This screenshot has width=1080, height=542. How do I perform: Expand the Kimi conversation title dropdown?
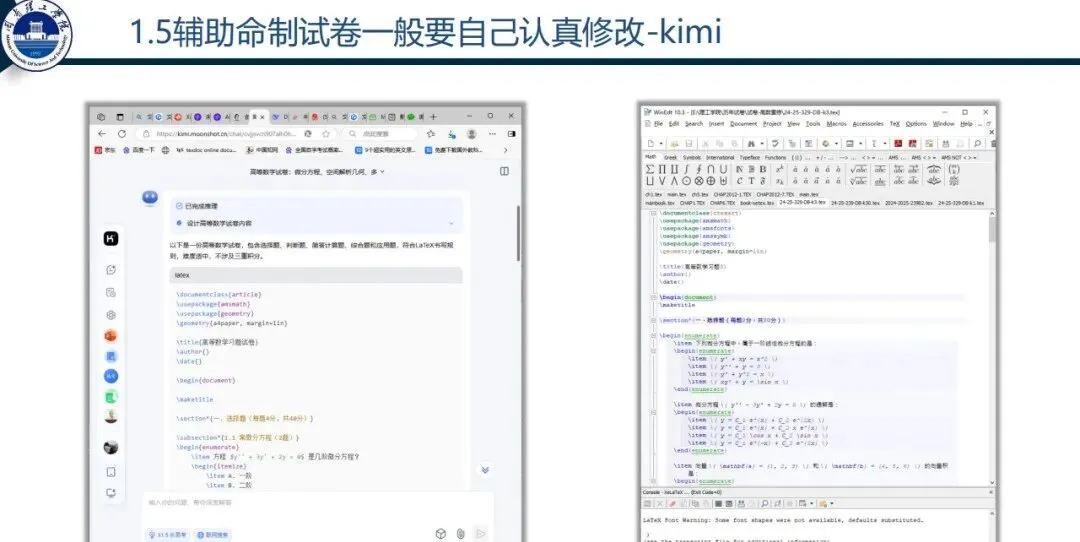[382, 171]
